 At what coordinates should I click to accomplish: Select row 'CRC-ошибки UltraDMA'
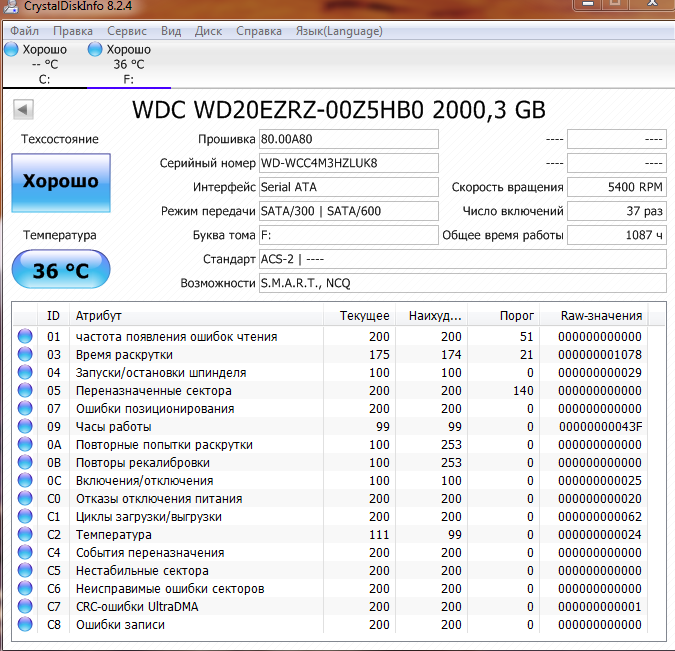pyautogui.click(x=330, y=607)
